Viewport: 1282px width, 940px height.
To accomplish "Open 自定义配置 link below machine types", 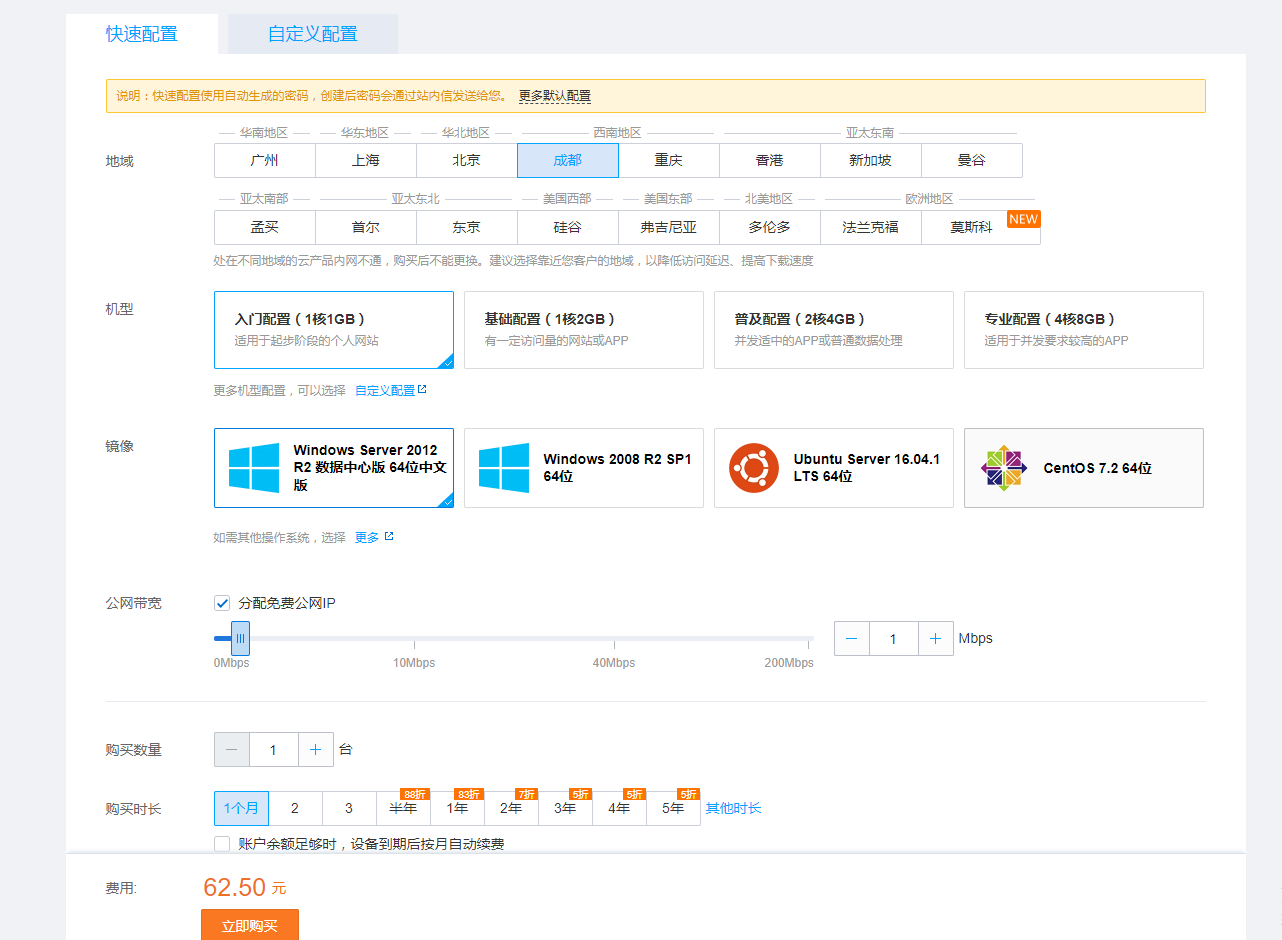I will [x=385, y=391].
